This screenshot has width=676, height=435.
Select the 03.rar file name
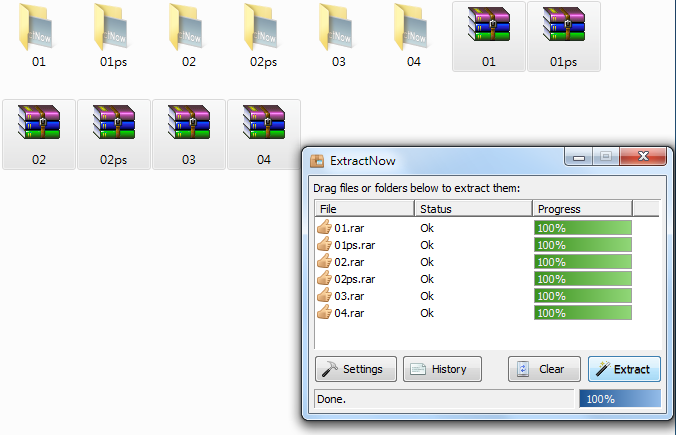pos(349,296)
